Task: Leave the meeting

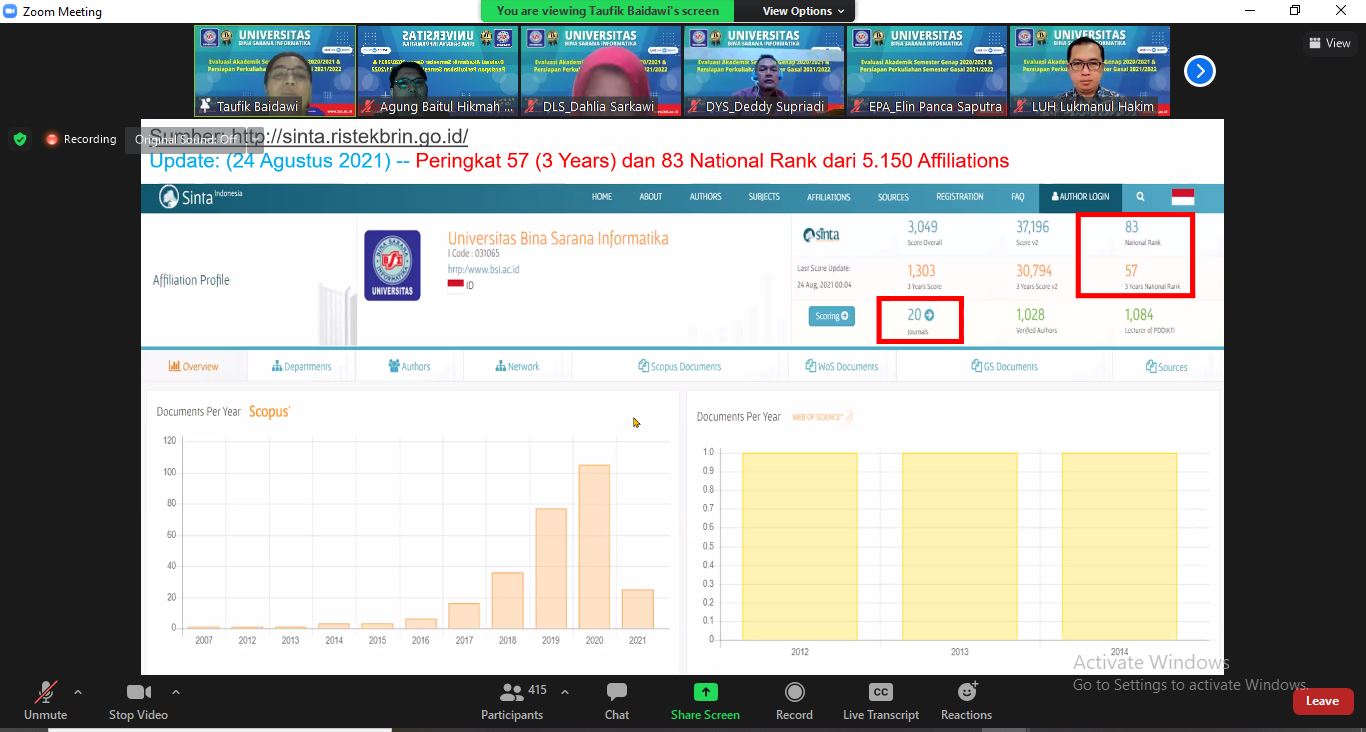Action: tap(1322, 701)
